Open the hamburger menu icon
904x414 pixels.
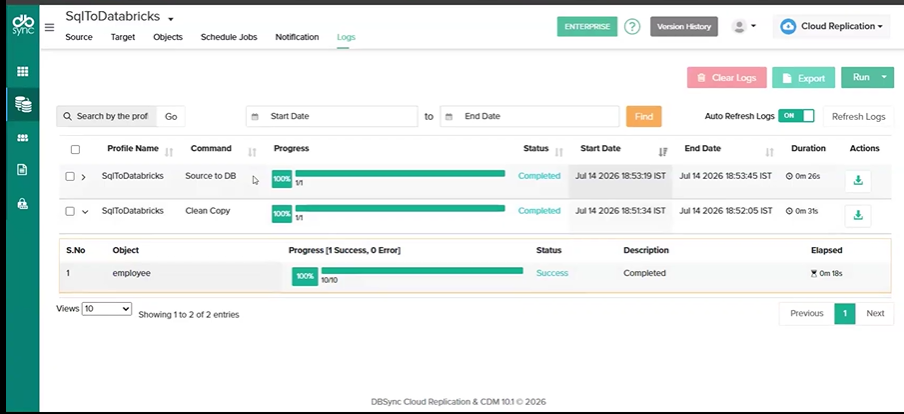click(50, 27)
